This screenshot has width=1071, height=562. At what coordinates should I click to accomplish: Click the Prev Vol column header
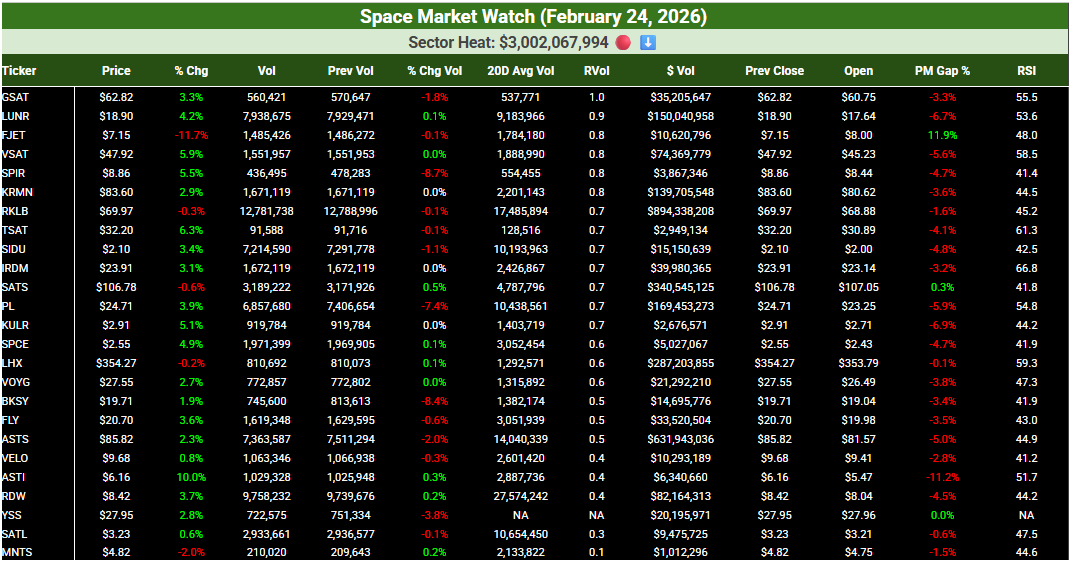(x=350, y=70)
